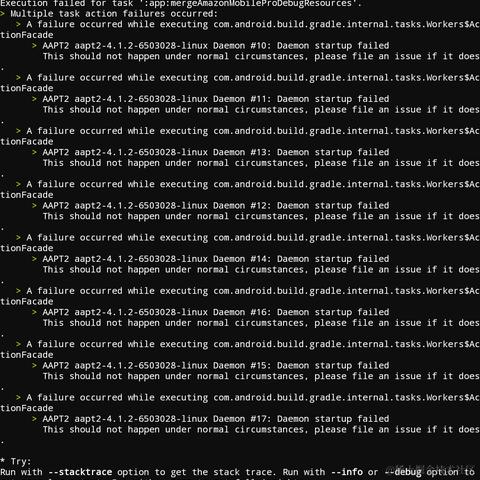Viewport: 480px width, 480px height.
Task: Click the arrow marker before Daemon #17 line
Action: [35, 419]
